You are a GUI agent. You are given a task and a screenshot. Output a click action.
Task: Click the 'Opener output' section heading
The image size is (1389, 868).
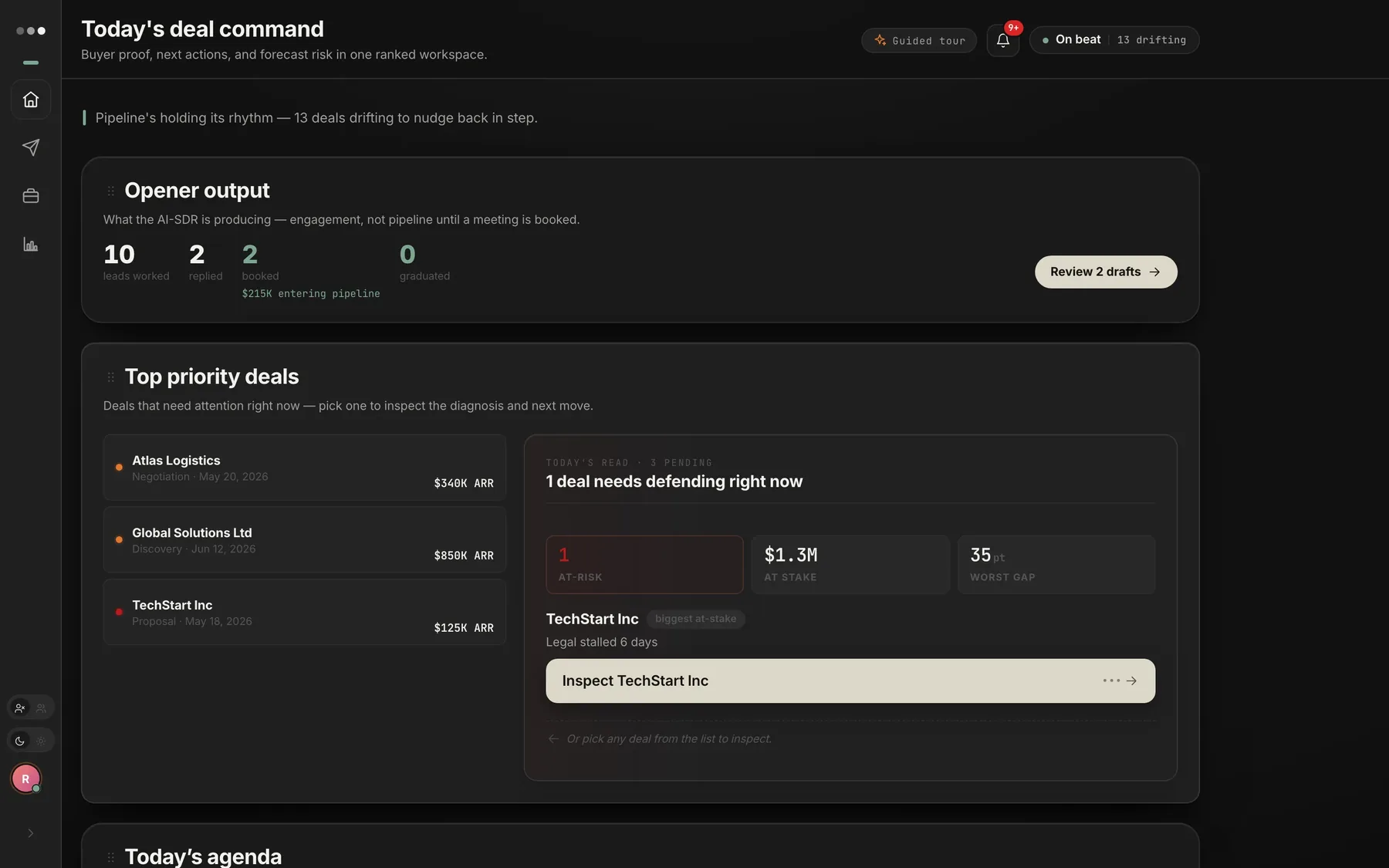(198, 191)
